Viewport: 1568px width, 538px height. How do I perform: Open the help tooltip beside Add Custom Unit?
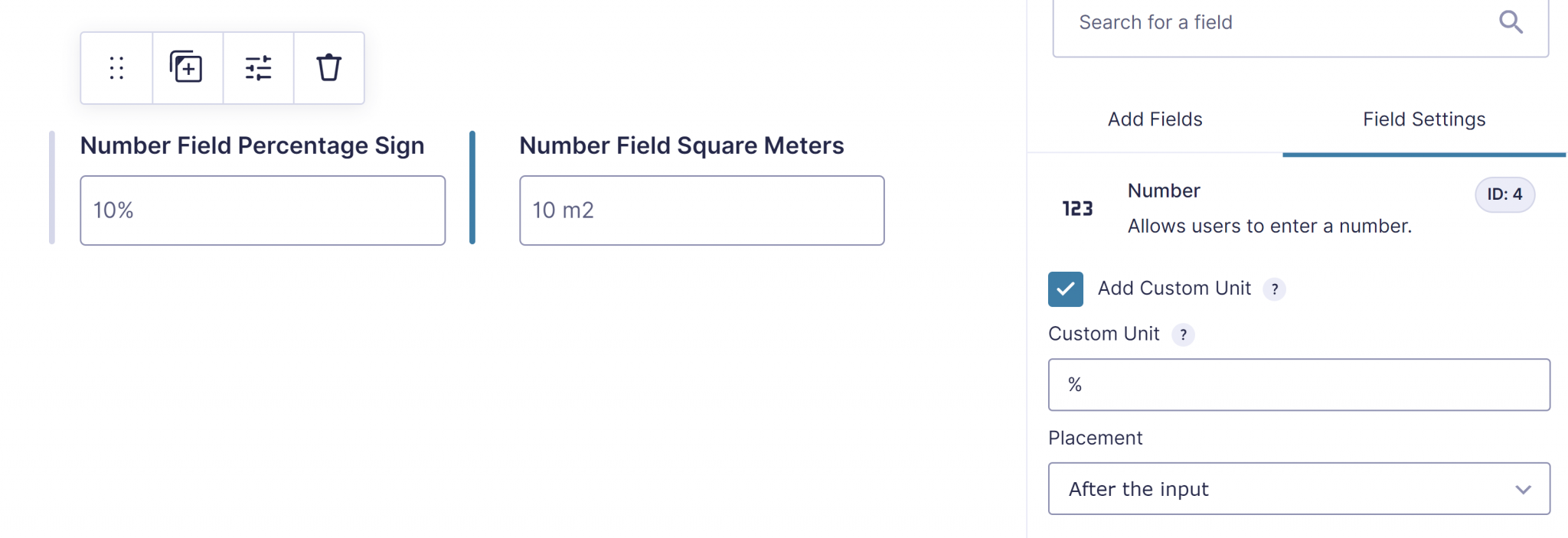[1275, 289]
